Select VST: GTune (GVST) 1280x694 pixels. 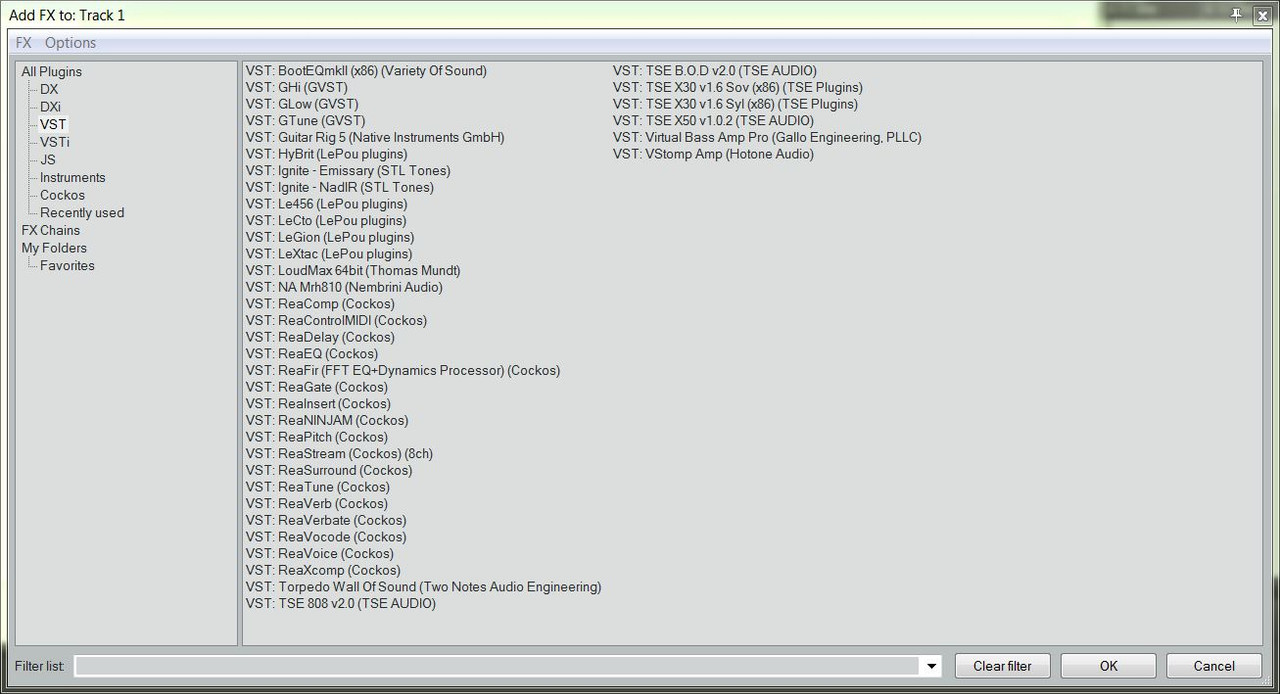pos(305,121)
